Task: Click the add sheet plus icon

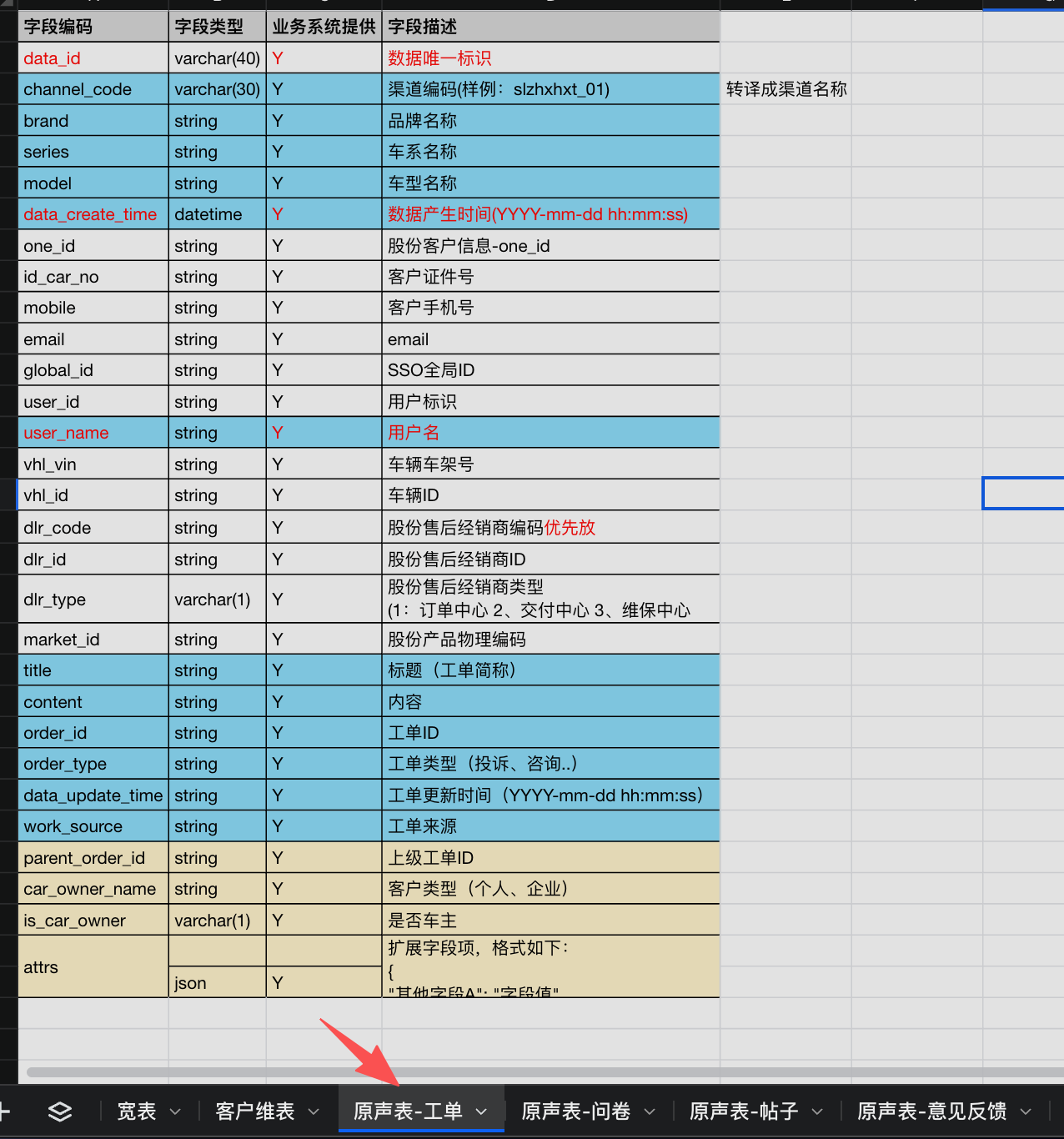Action: [x=4, y=1111]
